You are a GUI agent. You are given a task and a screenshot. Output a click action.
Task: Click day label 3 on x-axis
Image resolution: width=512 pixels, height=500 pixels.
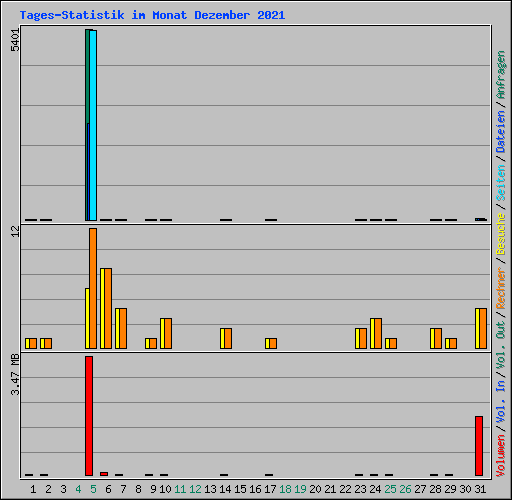tap(63, 489)
